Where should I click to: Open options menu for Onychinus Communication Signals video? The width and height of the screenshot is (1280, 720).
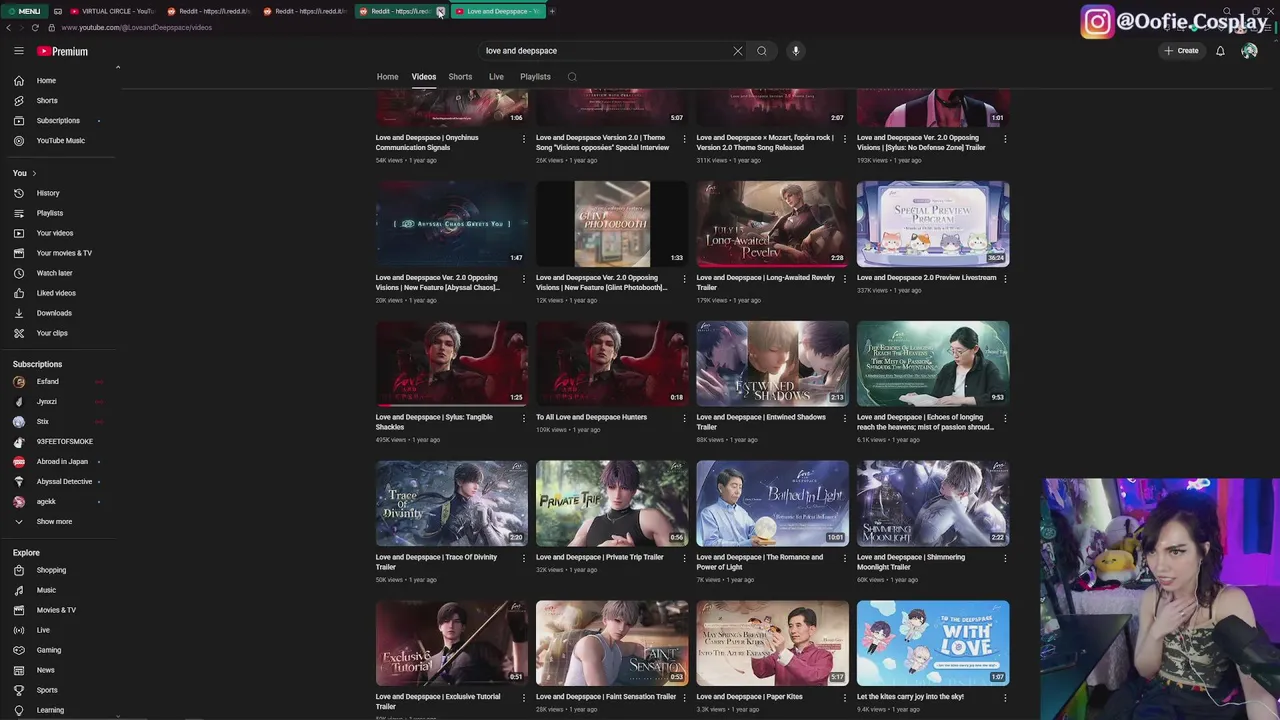pos(523,139)
